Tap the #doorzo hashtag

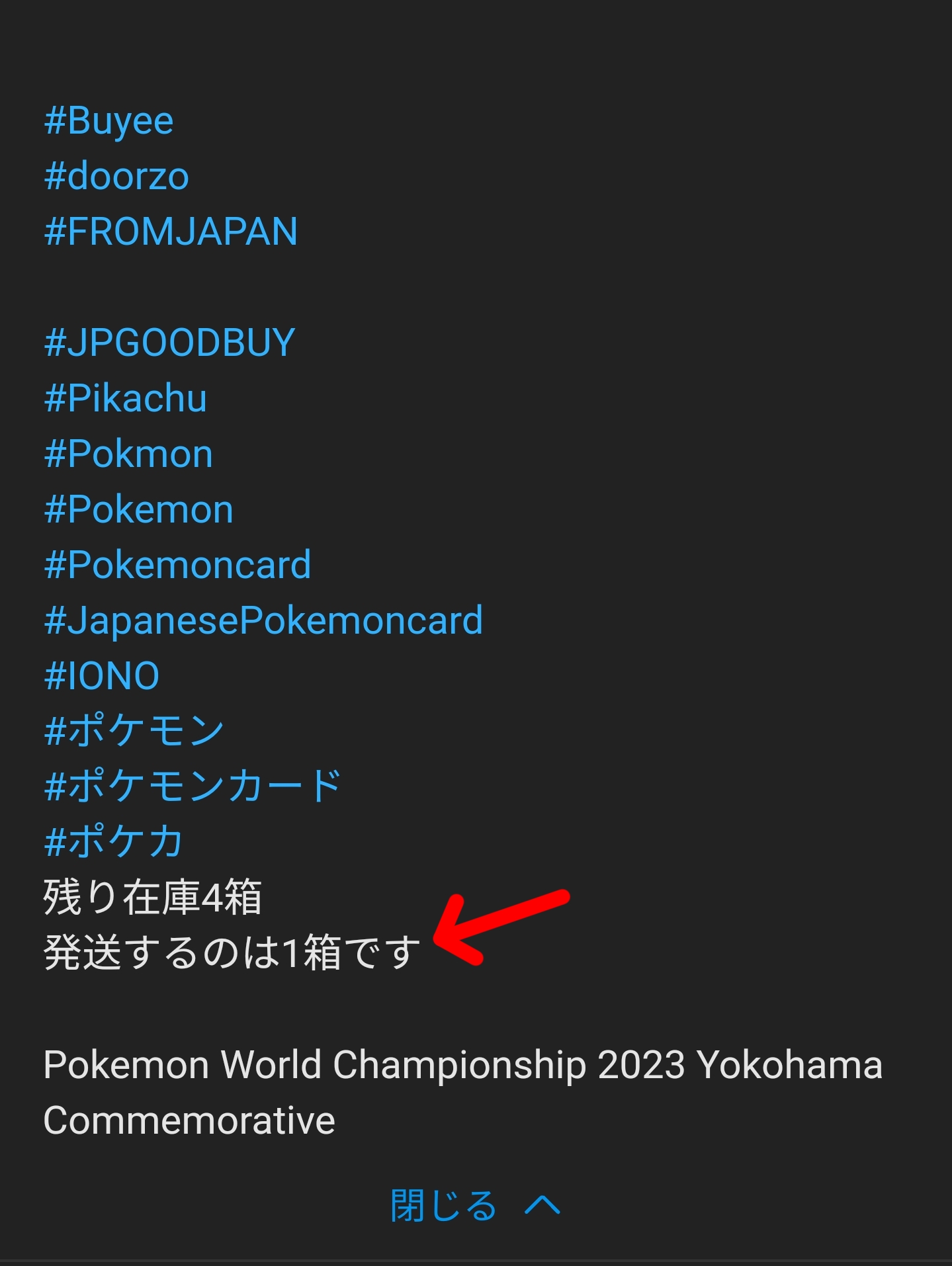(x=116, y=177)
